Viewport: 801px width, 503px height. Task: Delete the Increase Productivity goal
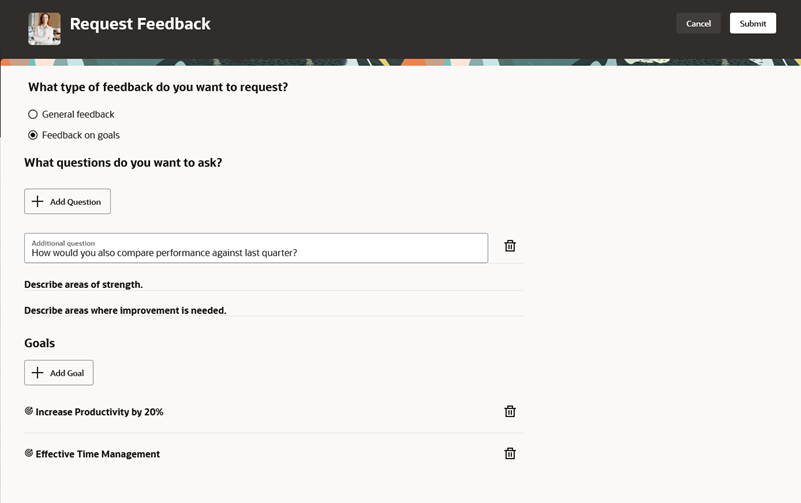[x=510, y=411]
